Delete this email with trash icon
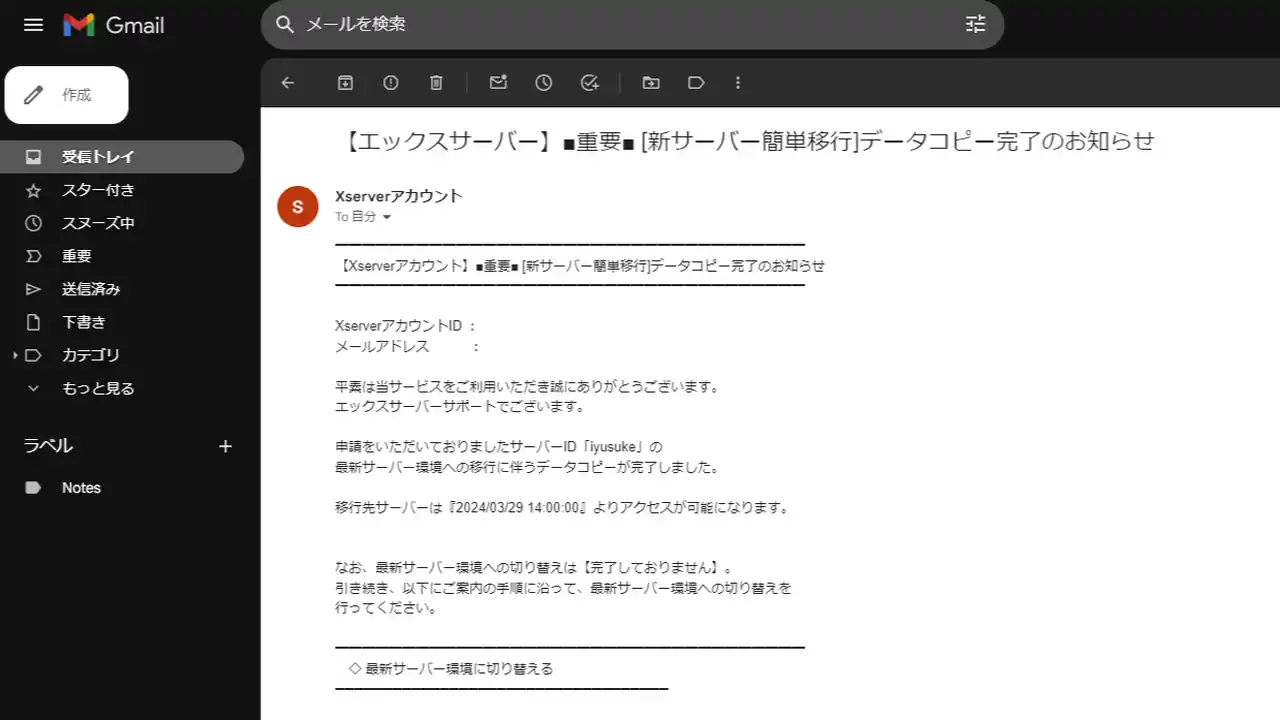Screen dimensions: 1280x720 click(x=436, y=83)
